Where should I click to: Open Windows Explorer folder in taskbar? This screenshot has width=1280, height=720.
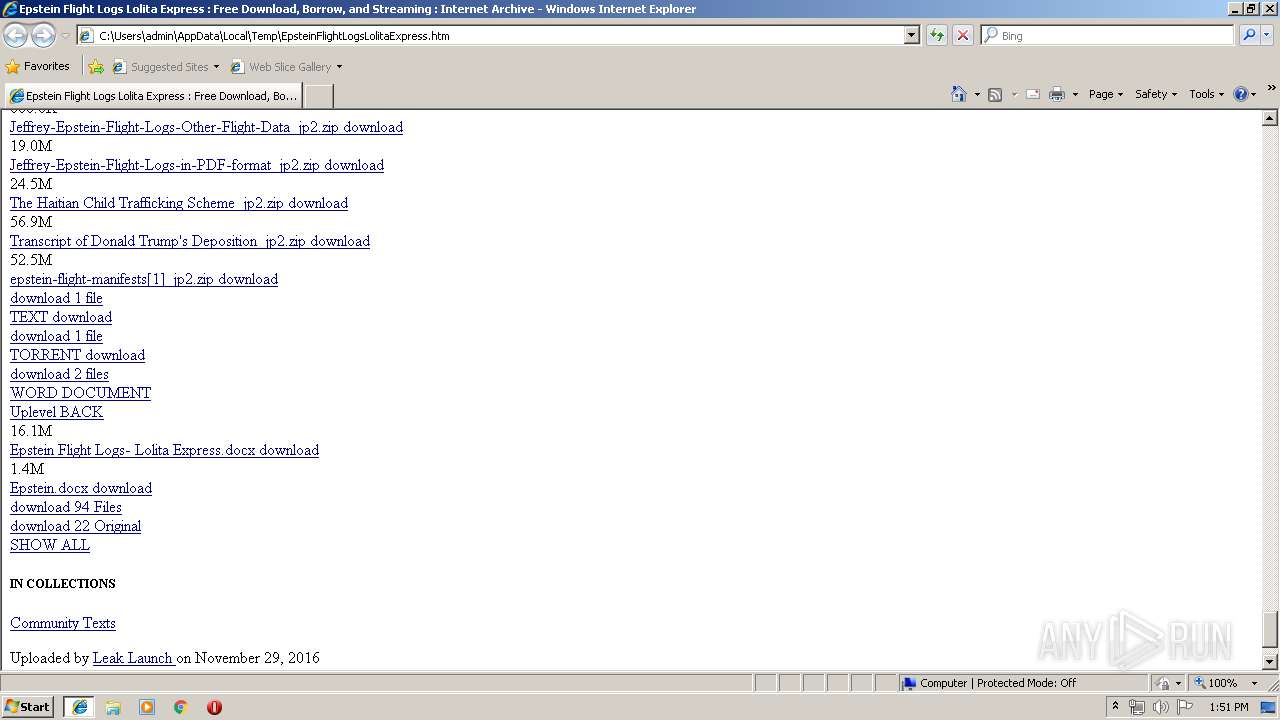point(113,707)
